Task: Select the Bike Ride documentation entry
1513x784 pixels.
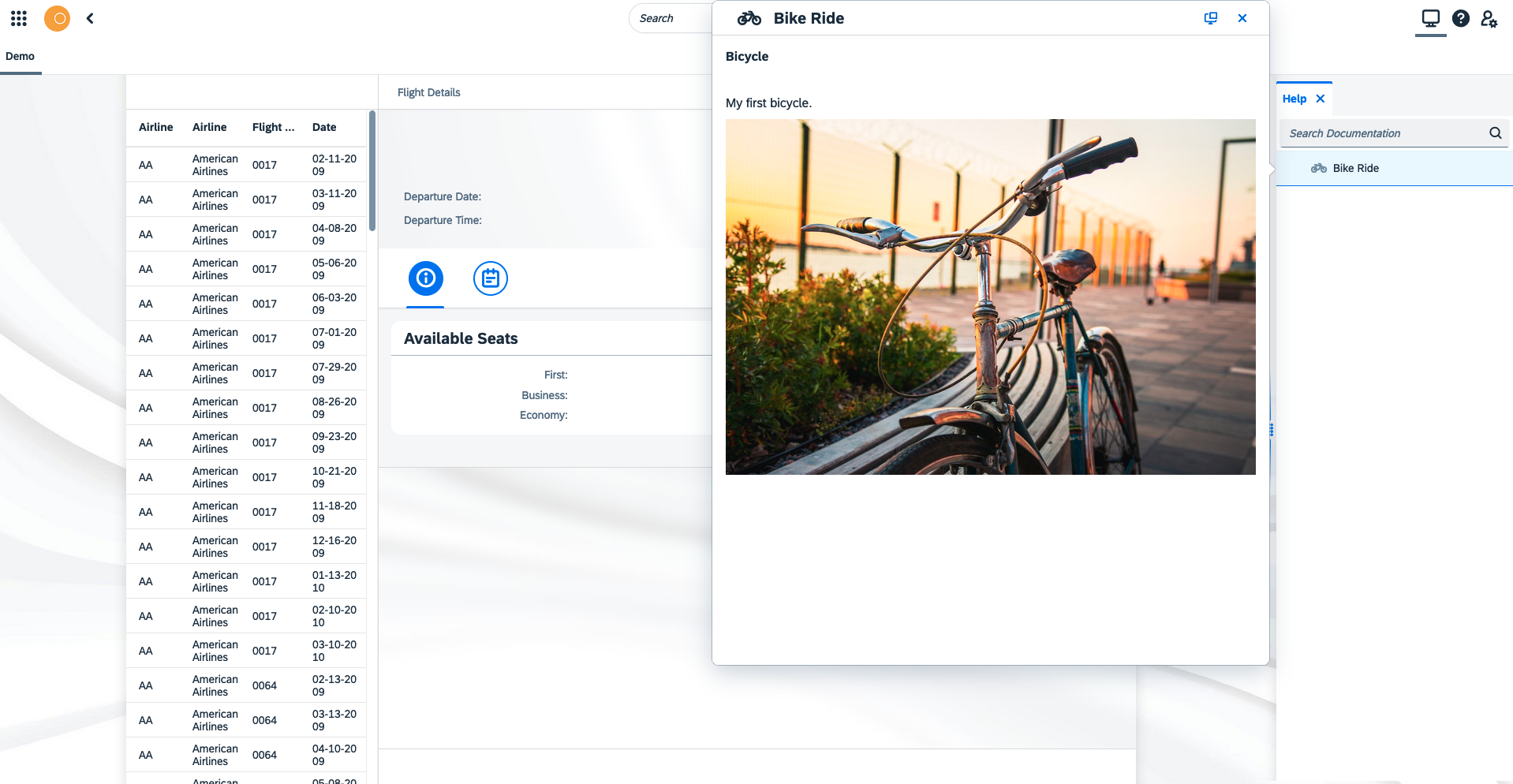Action: click(1354, 167)
